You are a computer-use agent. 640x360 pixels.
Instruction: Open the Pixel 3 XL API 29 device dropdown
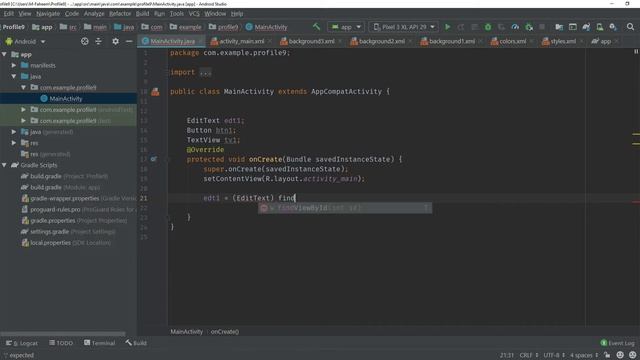tap(403, 27)
